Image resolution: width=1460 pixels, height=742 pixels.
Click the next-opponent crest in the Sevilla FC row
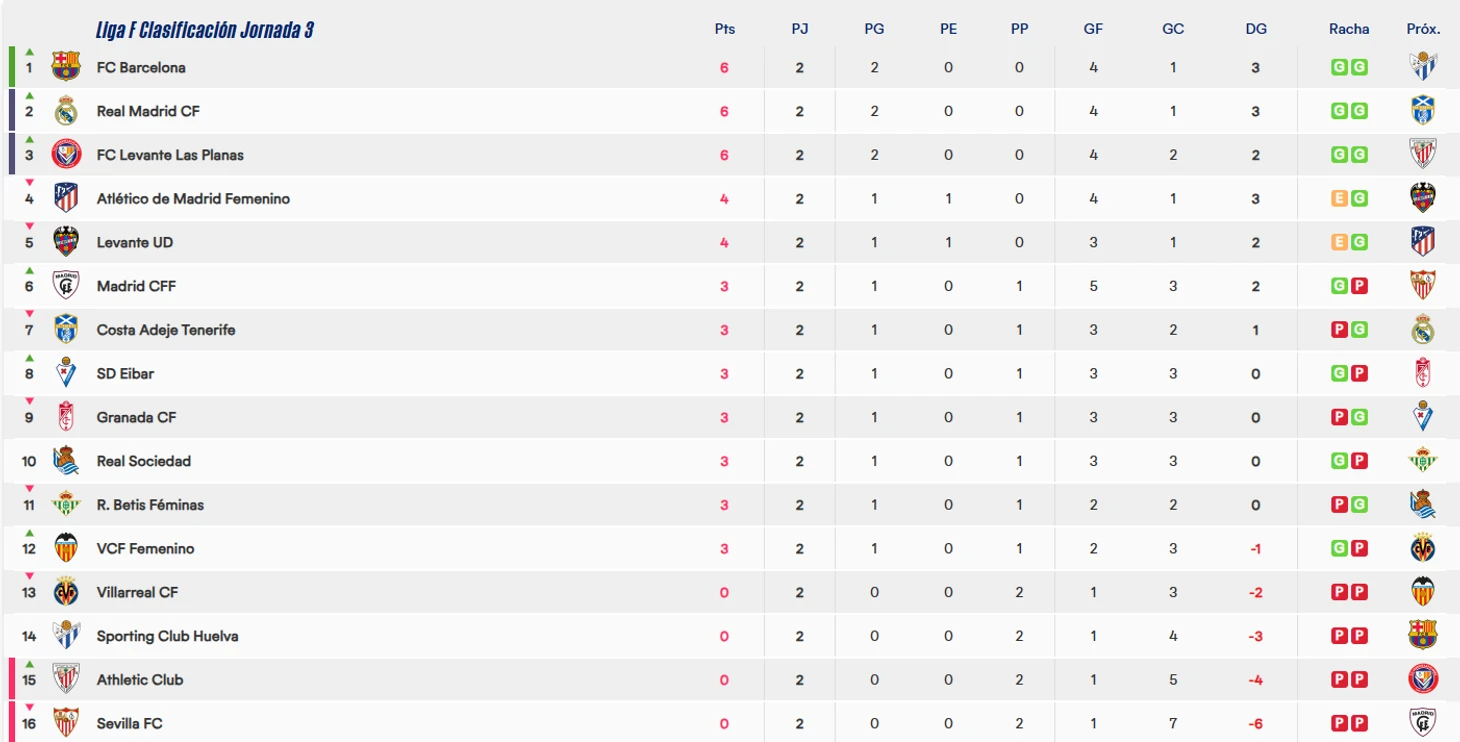[x=1422, y=723]
